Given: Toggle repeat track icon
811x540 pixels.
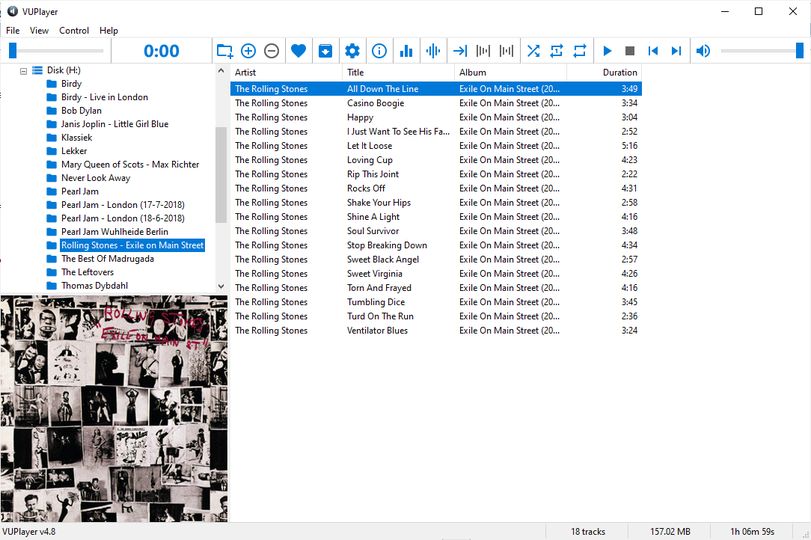Looking at the screenshot, I should [x=557, y=51].
